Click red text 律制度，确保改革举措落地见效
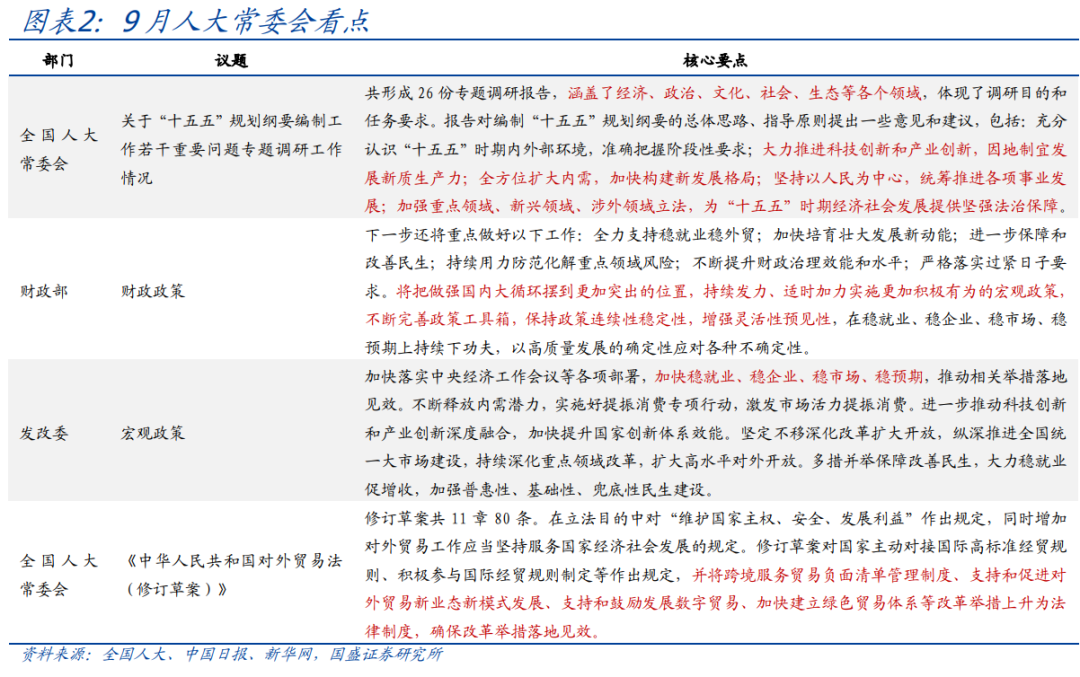The image size is (1080, 677). pos(482,632)
